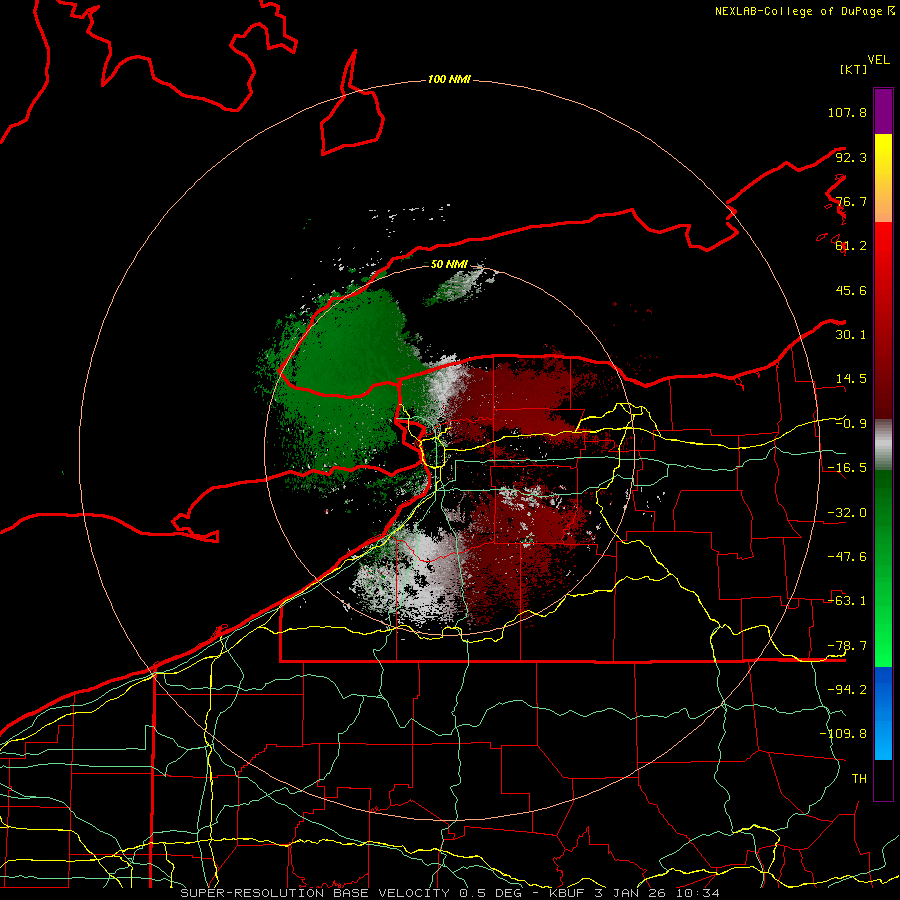
Task: Click the -63.1 scale value
Action: pyautogui.click(x=847, y=601)
